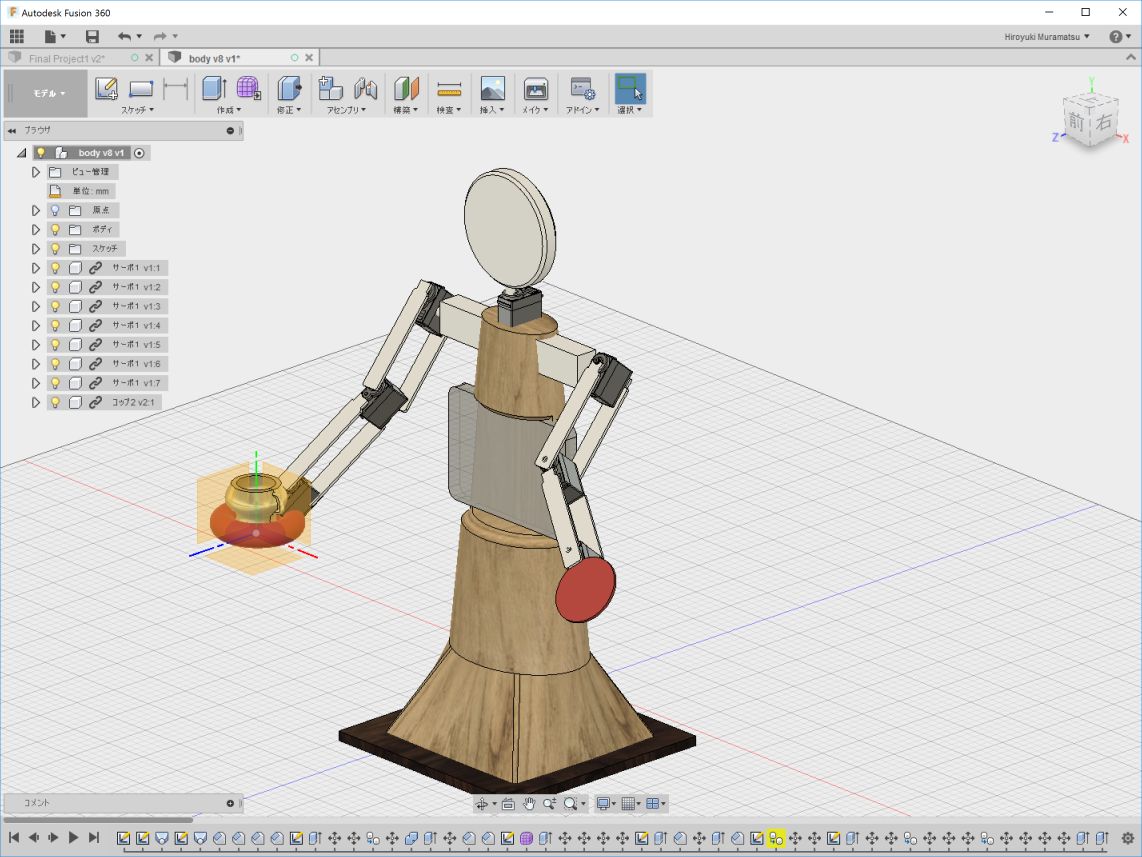1142x857 pixels.
Task: Jump to timeline beginning
Action: 14,838
